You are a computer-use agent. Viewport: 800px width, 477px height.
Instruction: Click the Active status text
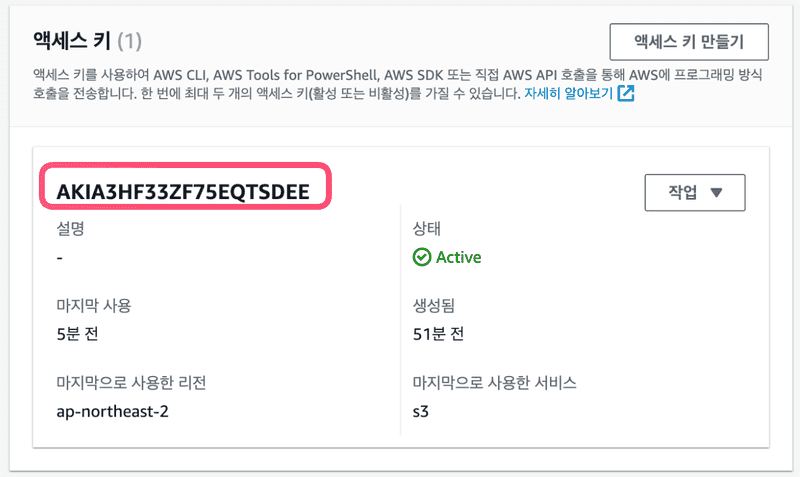click(x=458, y=257)
